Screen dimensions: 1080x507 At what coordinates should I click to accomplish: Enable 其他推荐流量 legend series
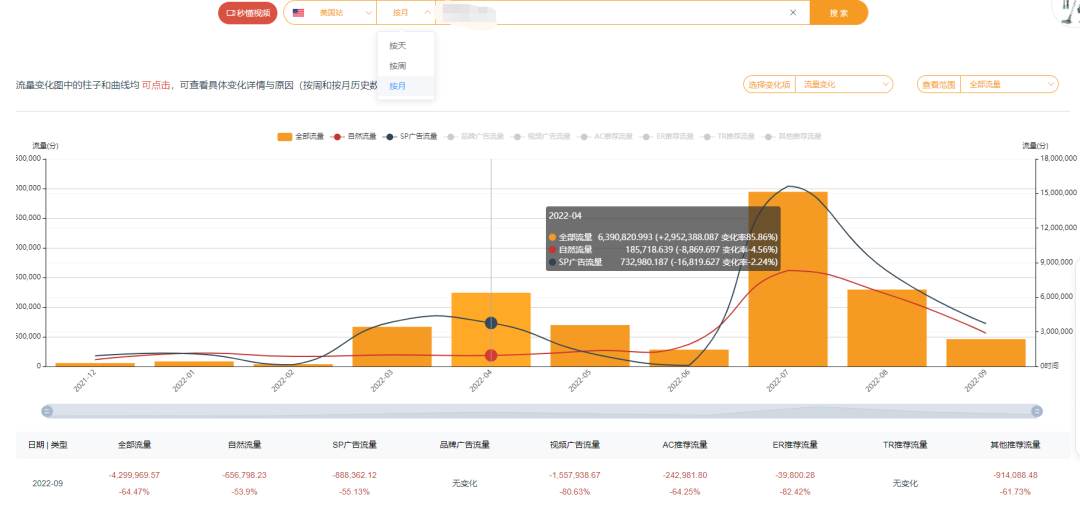click(792, 136)
